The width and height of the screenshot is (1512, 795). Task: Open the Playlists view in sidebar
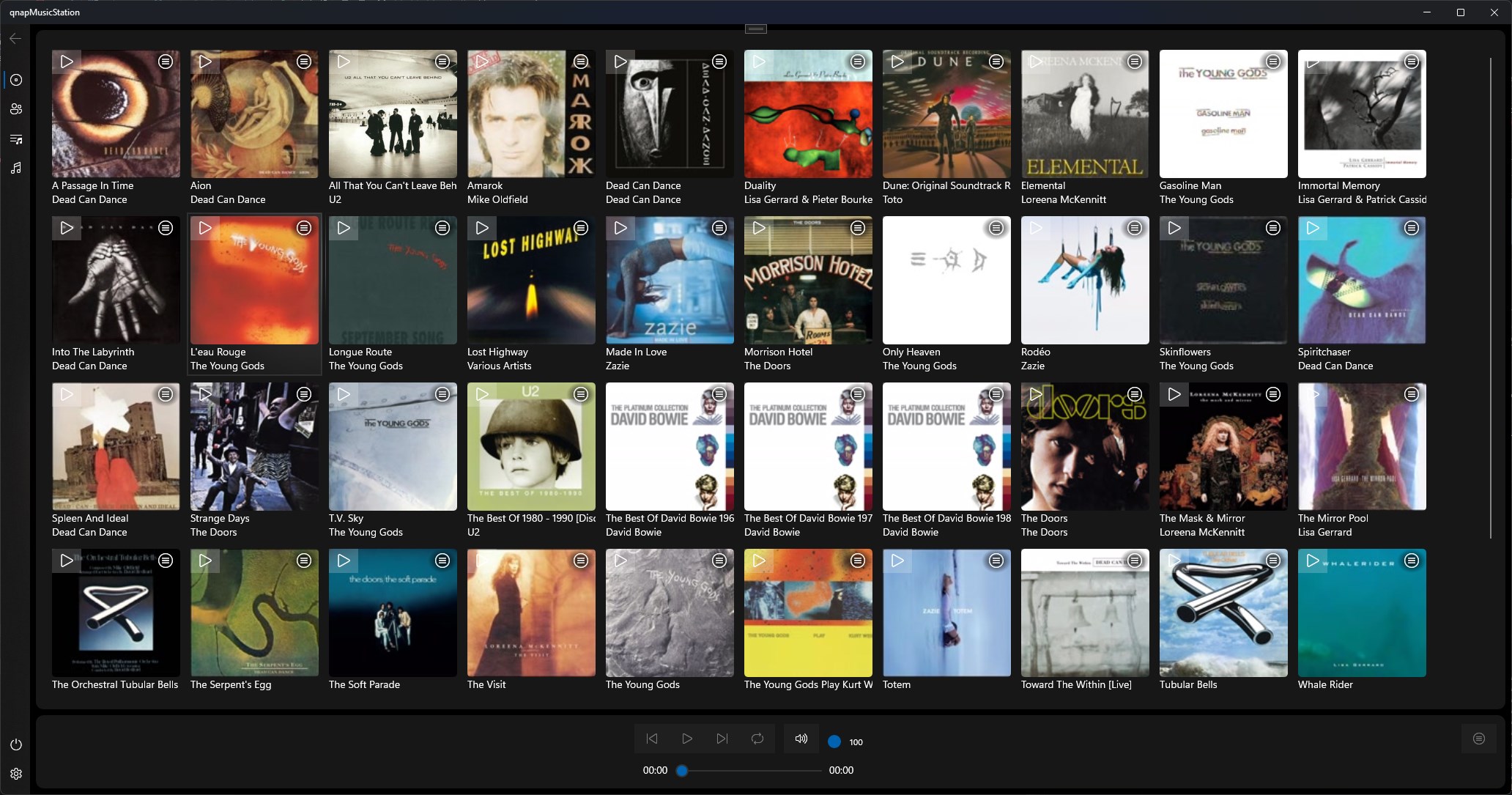[x=16, y=138]
